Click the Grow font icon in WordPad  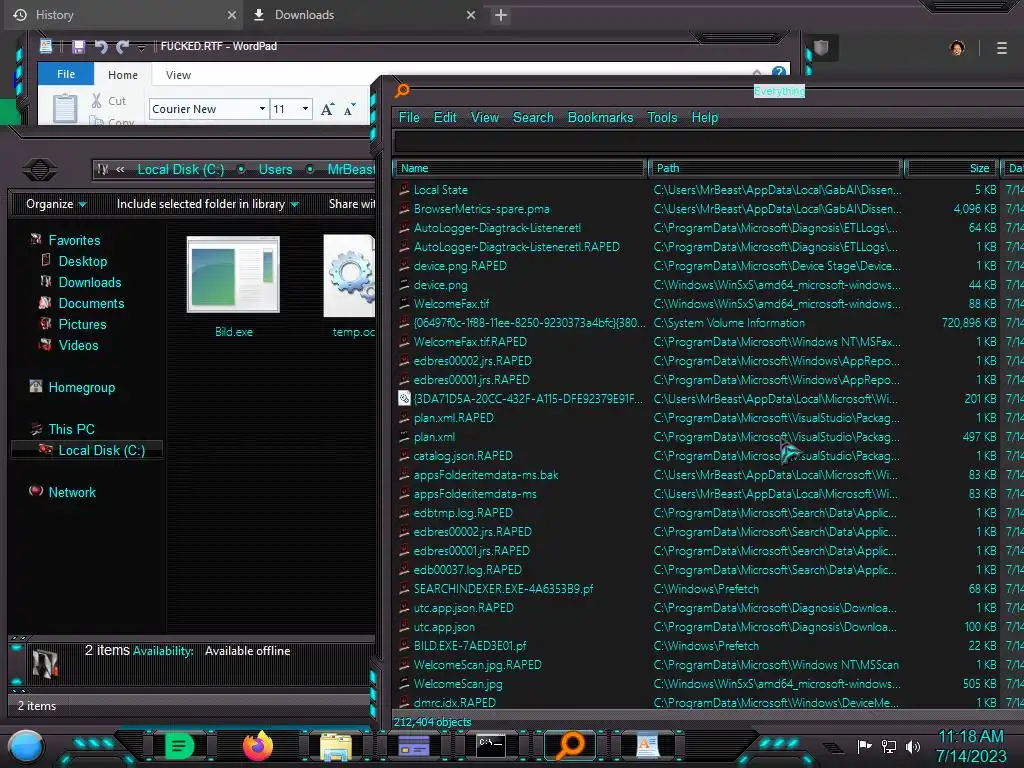coord(327,109)
